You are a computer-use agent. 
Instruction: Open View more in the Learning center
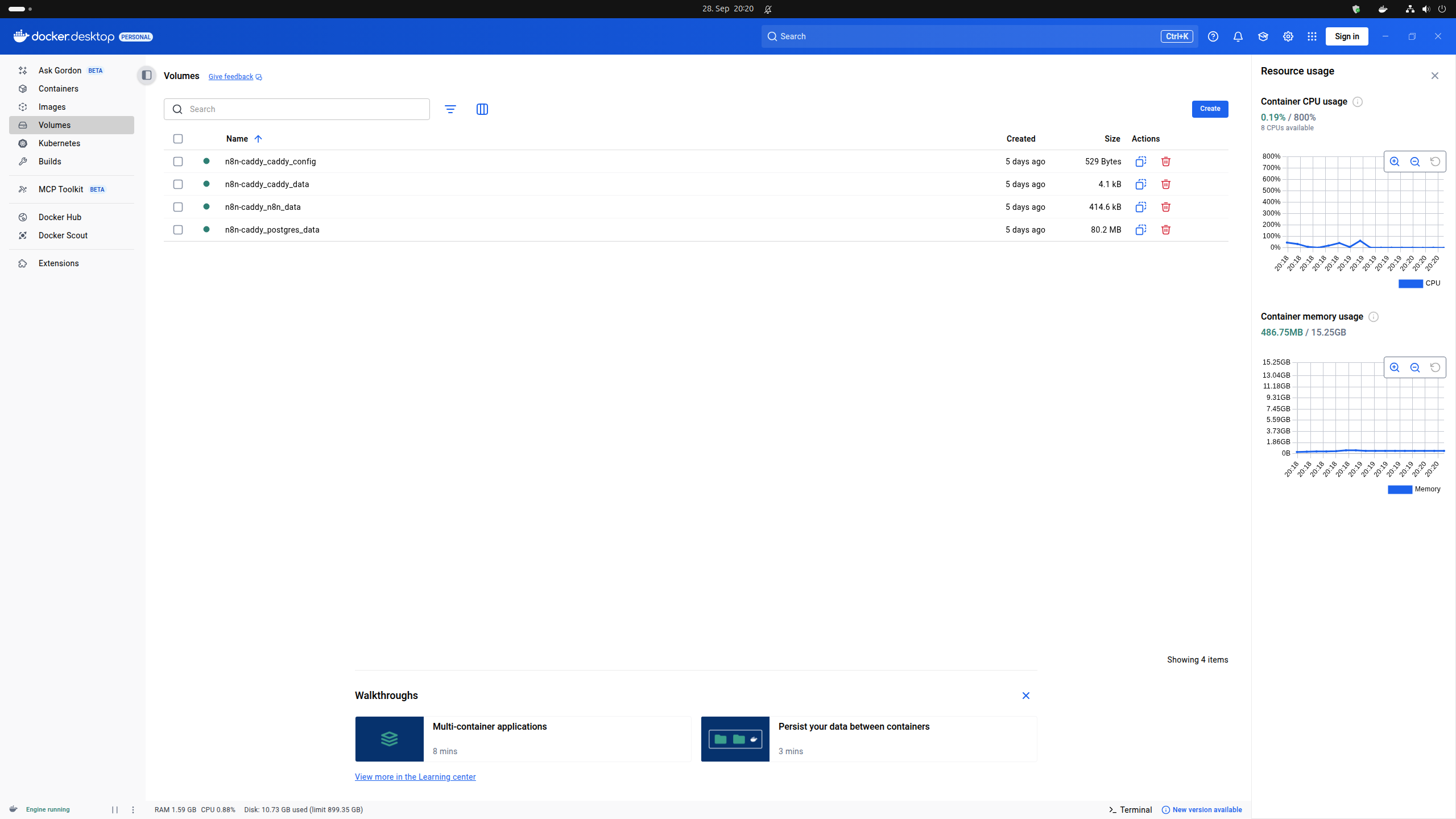(415, 777)
